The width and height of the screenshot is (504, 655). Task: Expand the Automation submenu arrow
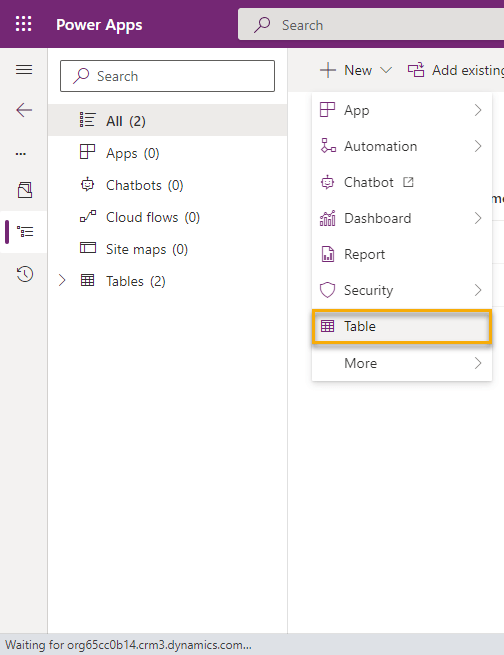coord(478,146)
